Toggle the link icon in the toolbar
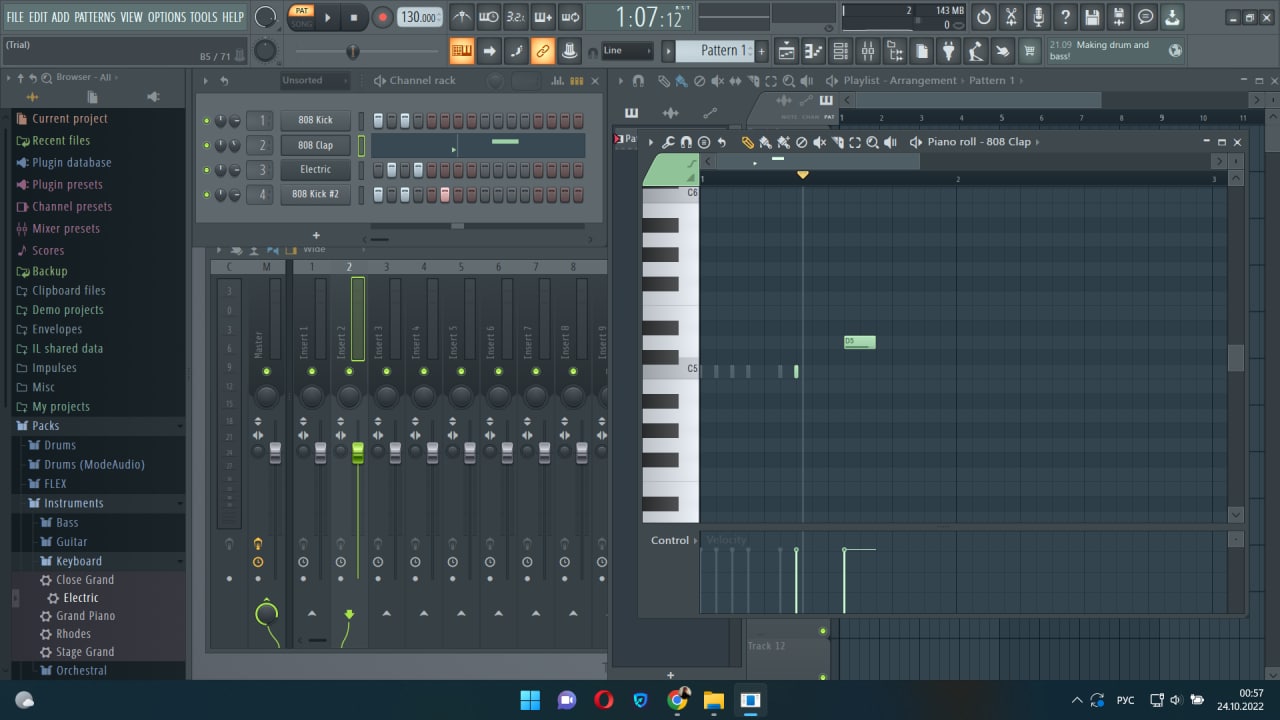Screen dimensions: 1280x720 pyautogui.click(x=543, y=51)
